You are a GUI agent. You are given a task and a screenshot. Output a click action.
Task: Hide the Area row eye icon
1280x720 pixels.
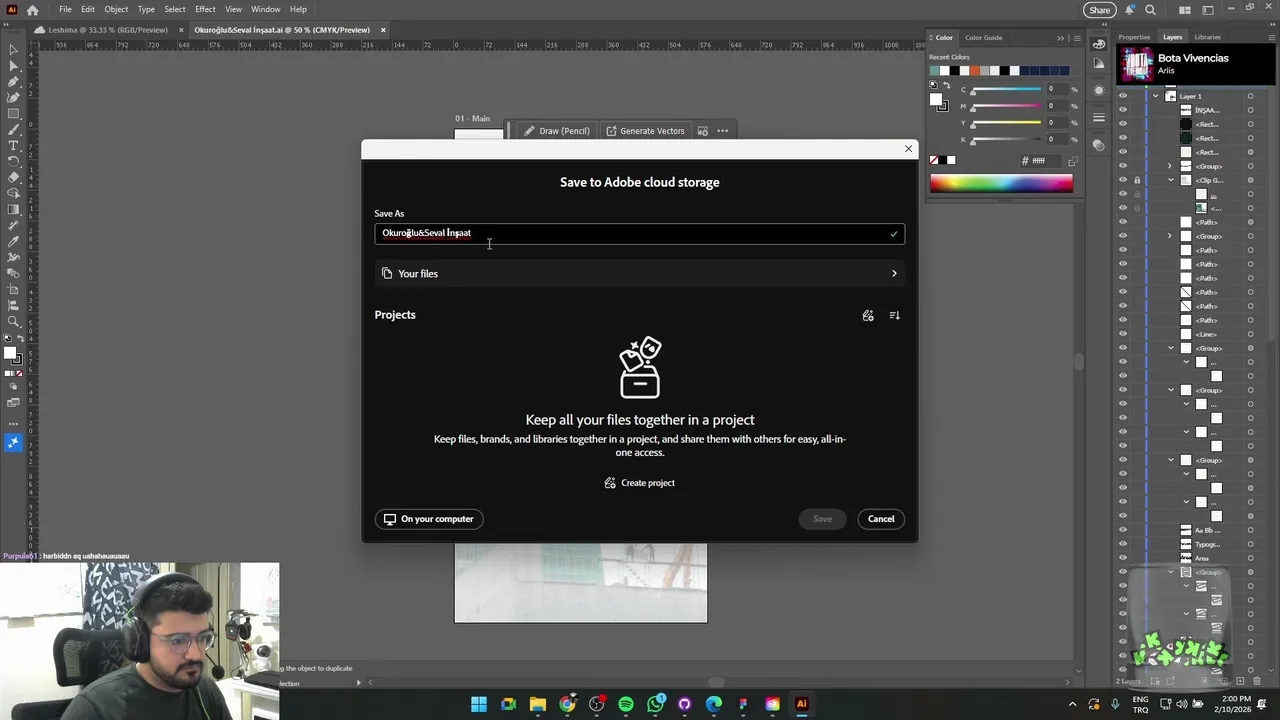tap(1122, 558)
